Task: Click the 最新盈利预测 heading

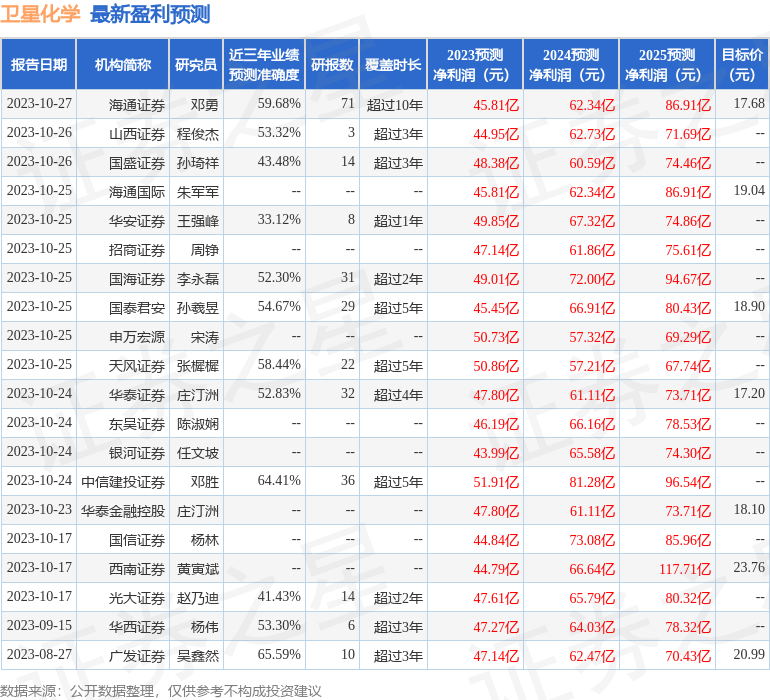Action: point(150,14)
